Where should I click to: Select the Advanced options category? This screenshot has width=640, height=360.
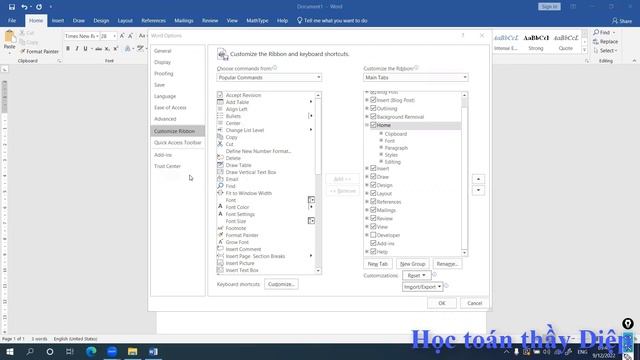(x=178, y=119)
